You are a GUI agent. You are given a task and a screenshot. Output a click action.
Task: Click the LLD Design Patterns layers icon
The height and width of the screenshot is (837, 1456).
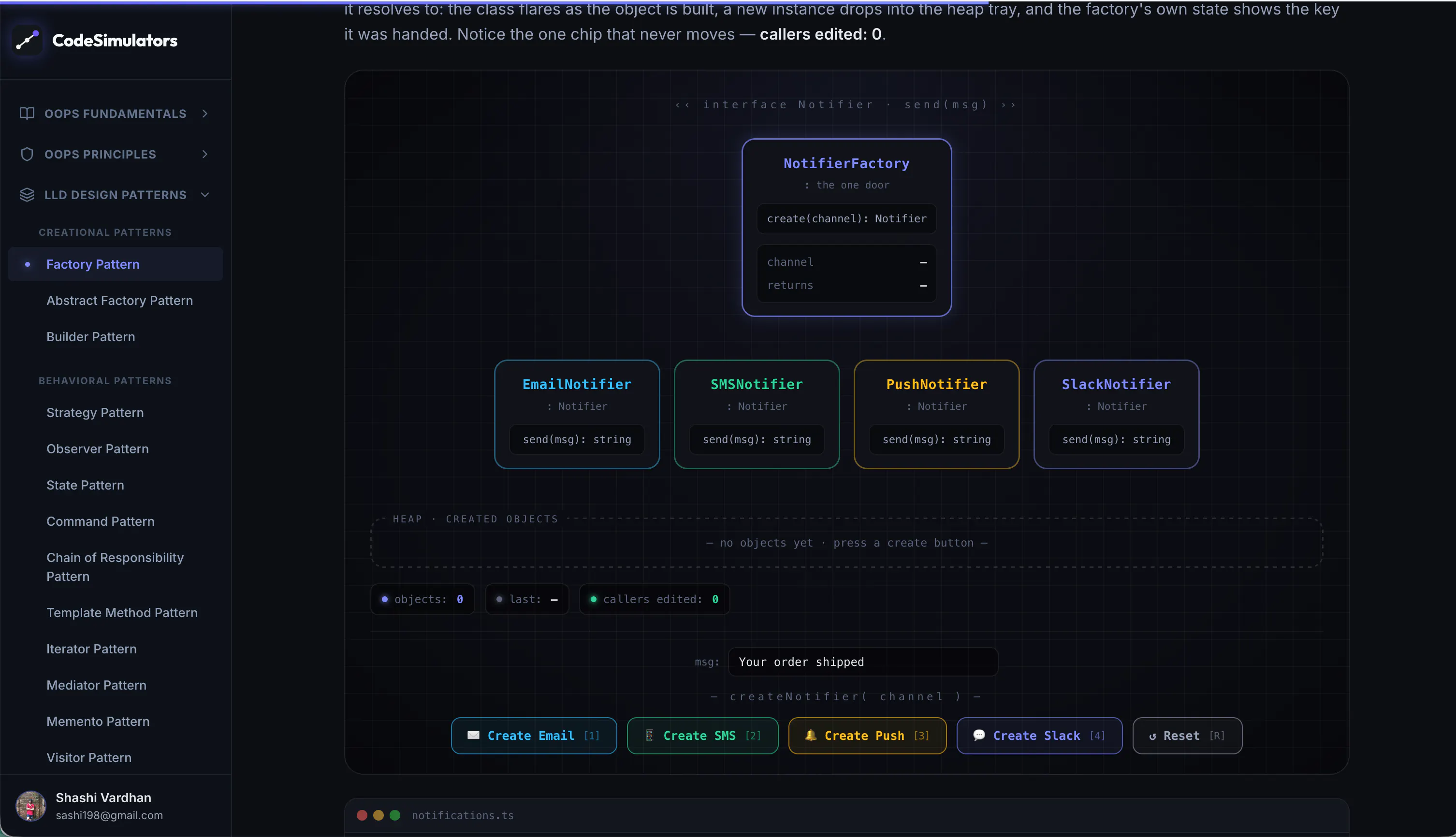tap(27, 195)
